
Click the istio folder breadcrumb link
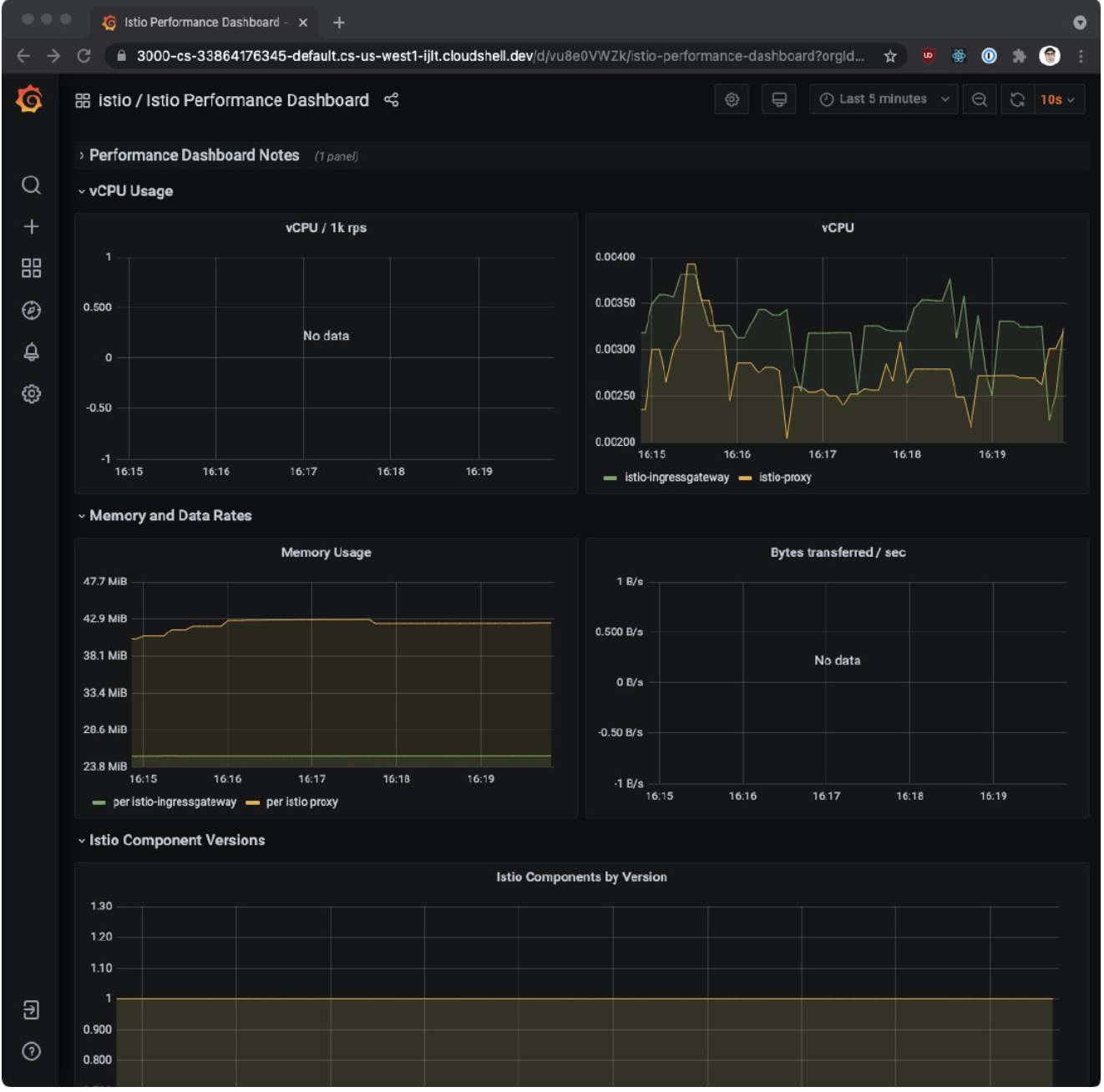[114, 101]
